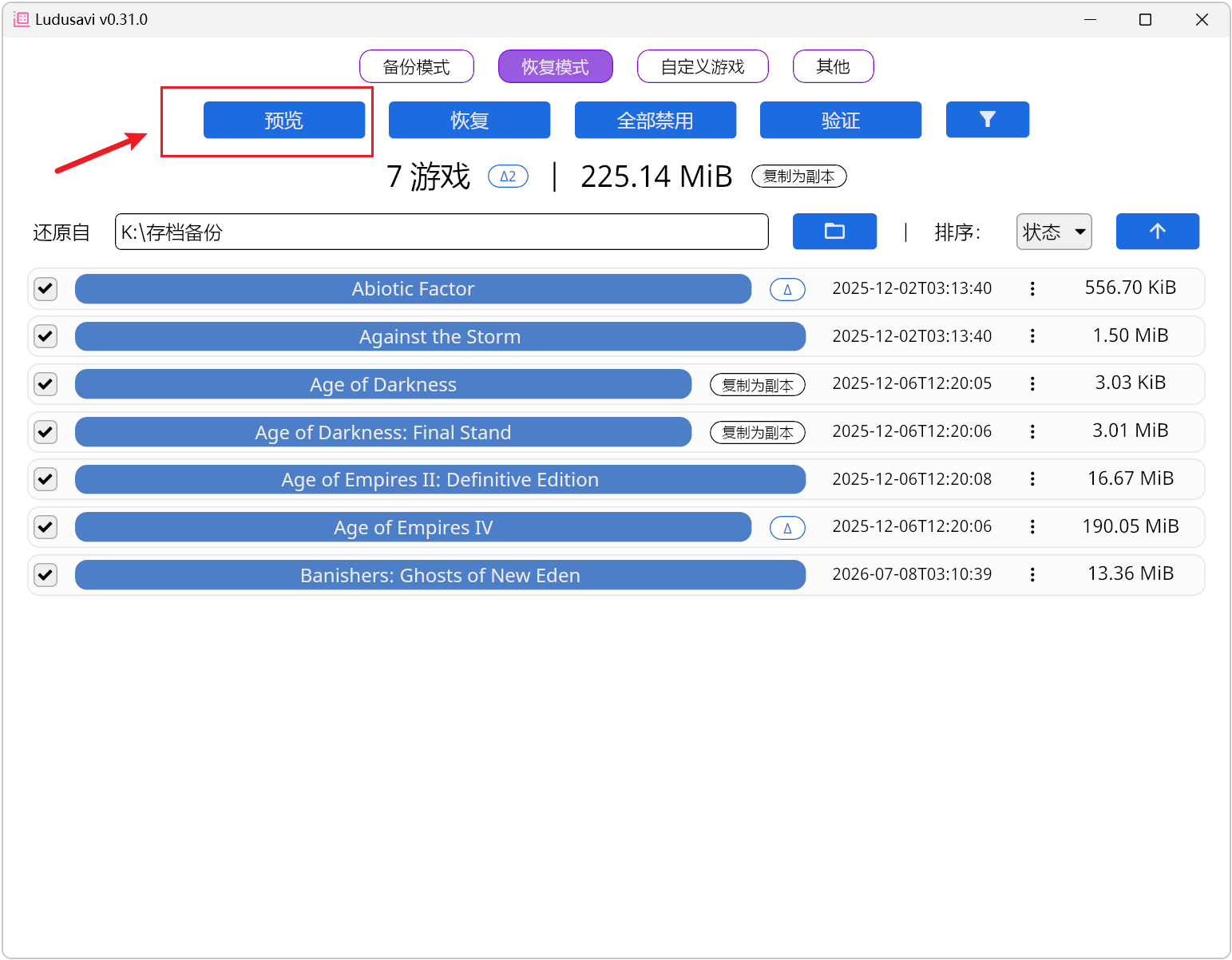This screenshot has height=960, width=1232.
Task: Click the 2025-12-06T12:20:05 timestamp
Action: tap(912, 383)
